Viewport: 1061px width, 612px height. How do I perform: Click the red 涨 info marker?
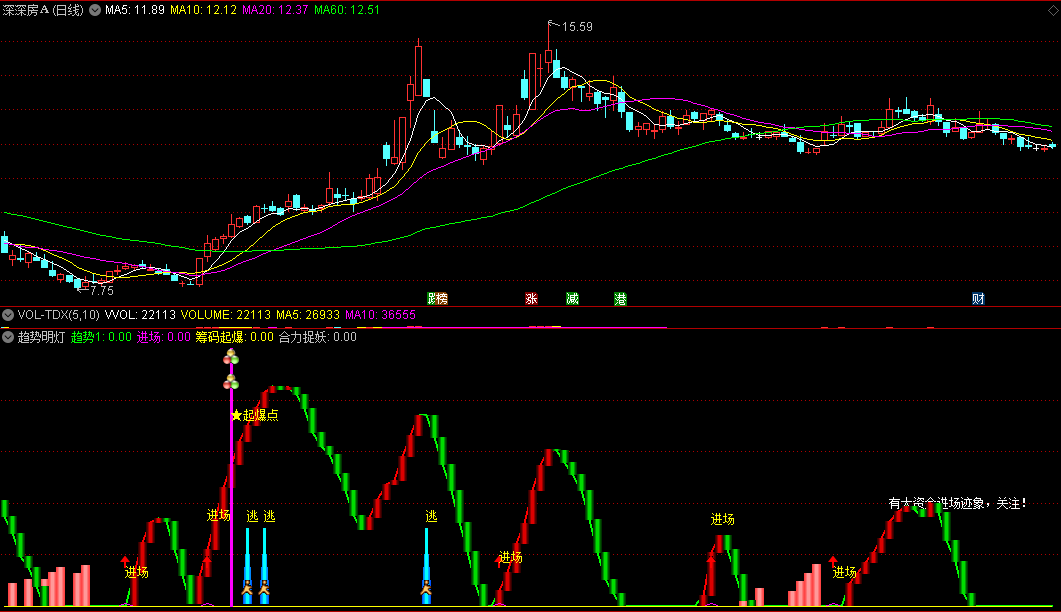tap(531, 299)
